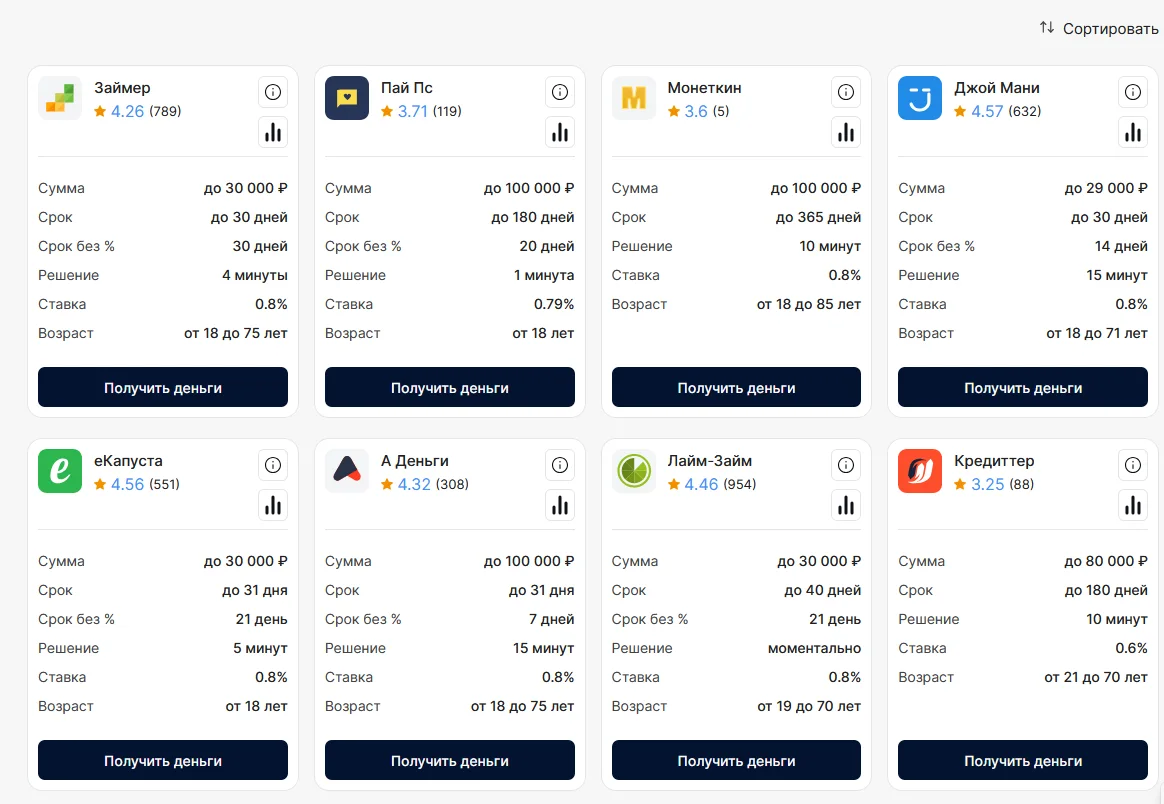This screenshot has width=1164, height=804.
Task: Click the value до 80 000 ₽
Action: pos(1106,561)
